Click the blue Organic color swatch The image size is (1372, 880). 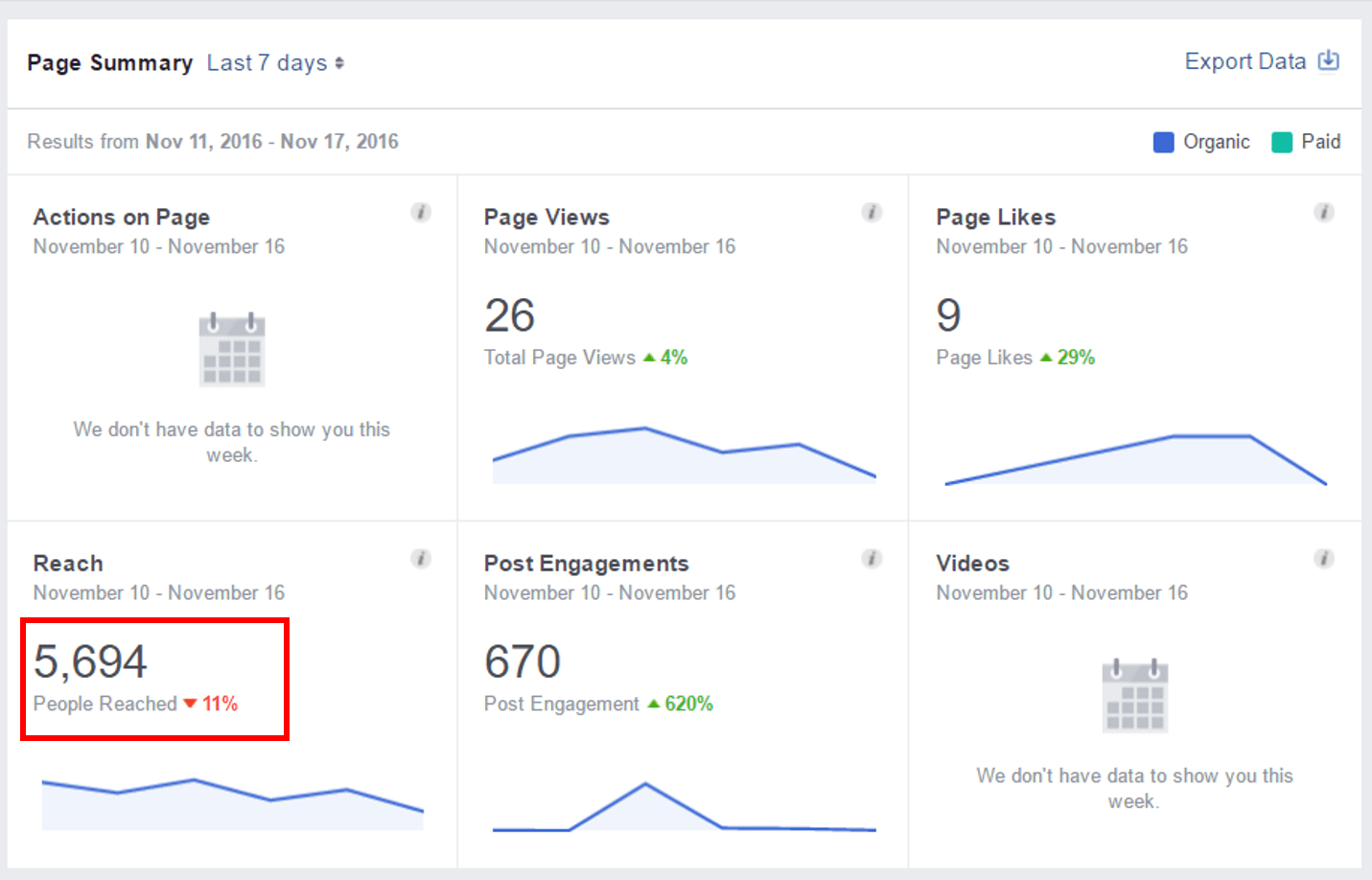1163,141
